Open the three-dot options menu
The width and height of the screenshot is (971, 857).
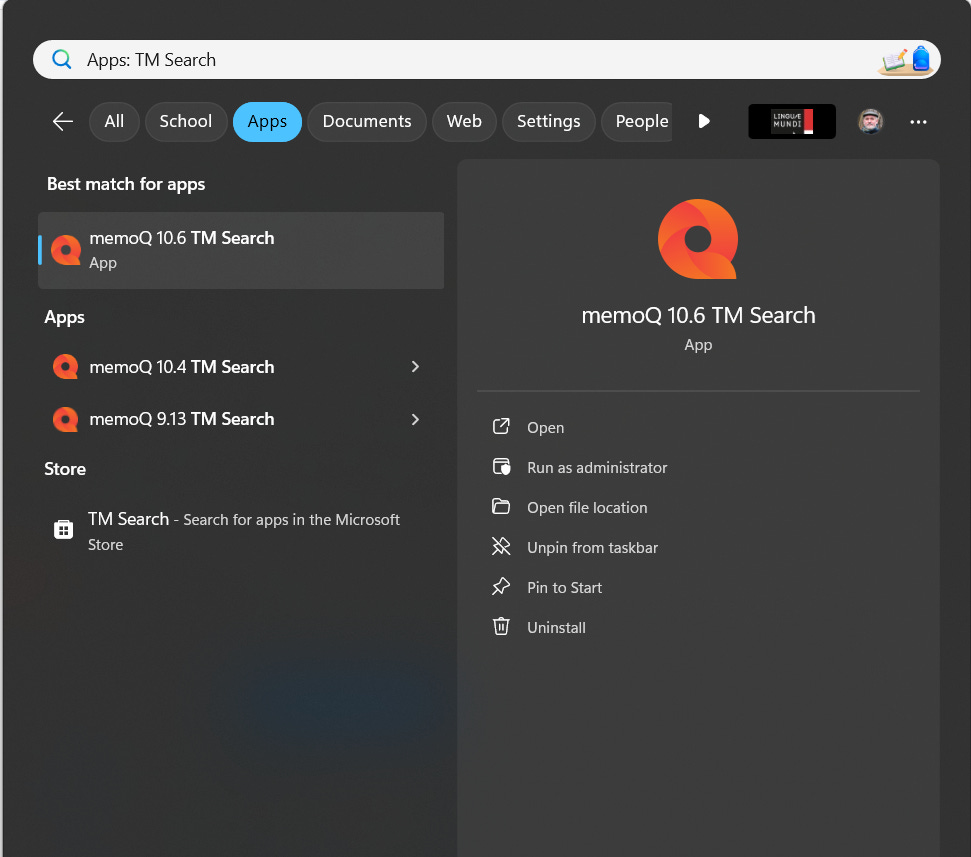(918, 122)
